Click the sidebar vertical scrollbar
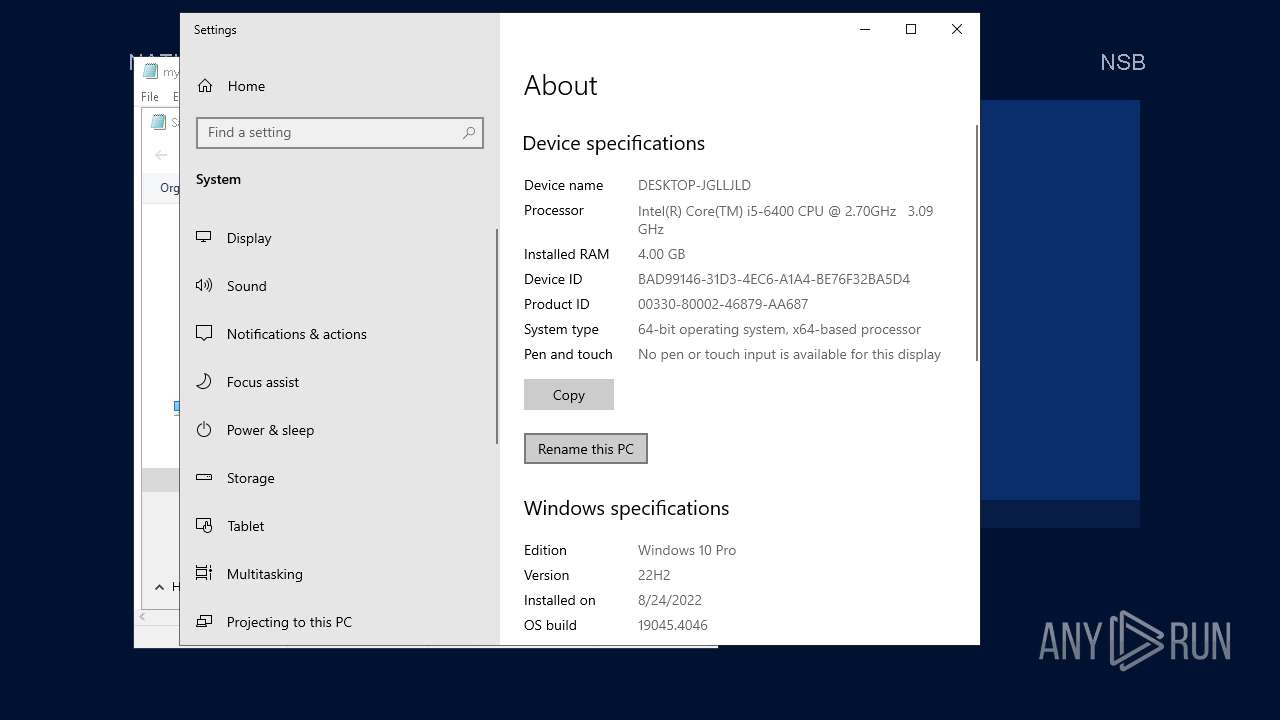Viewport: 1280px width, 720px height. tap(497, 336)
